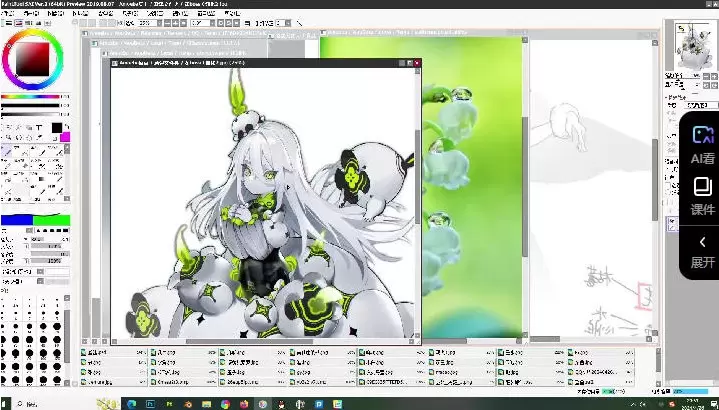
Task: Open the 视图 View menu
Action: coord(180,13)
